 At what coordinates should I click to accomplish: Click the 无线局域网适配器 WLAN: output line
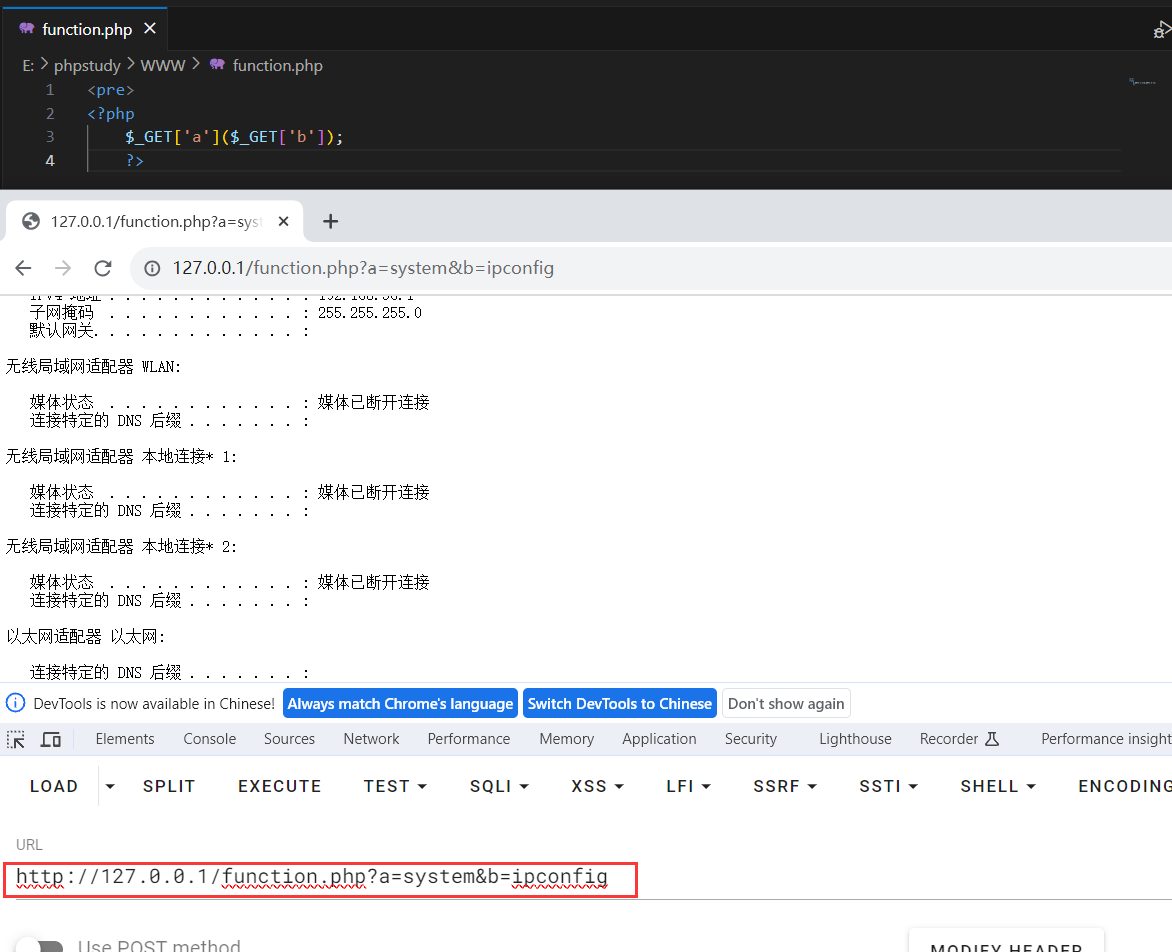click(93, 367)
